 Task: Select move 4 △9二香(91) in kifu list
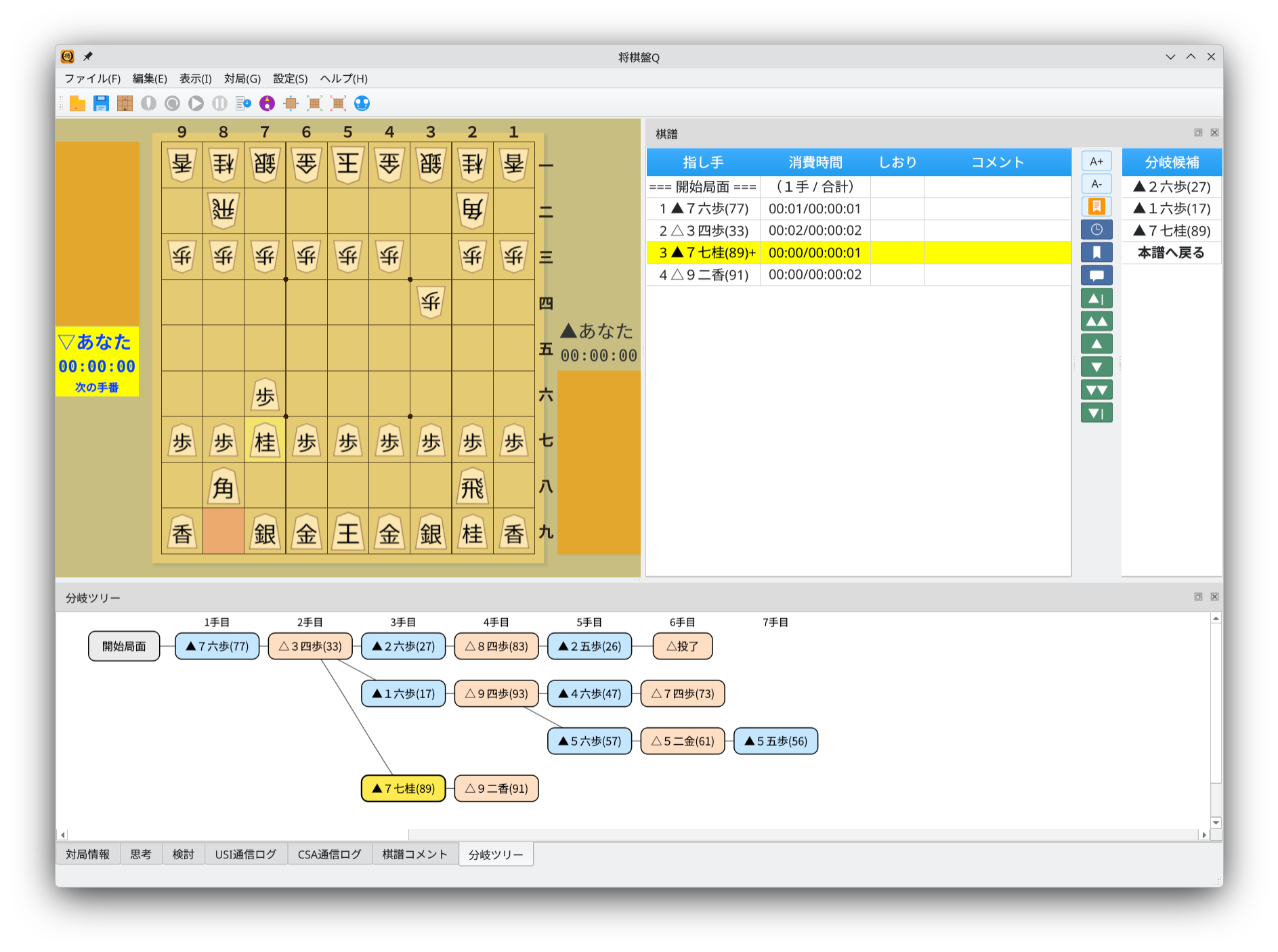(x=704, y=275)
